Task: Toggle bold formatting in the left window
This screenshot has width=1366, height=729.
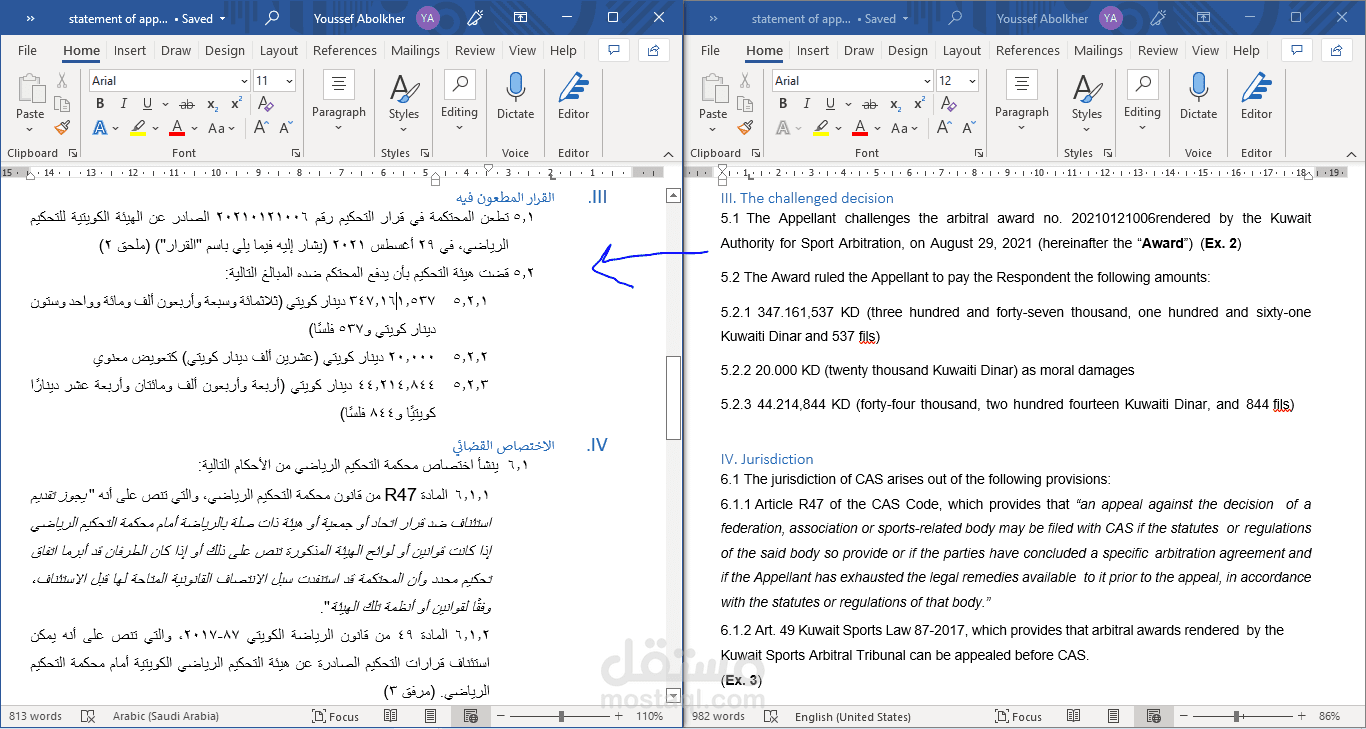Action: pyautogui.click(x=99, y=103)
